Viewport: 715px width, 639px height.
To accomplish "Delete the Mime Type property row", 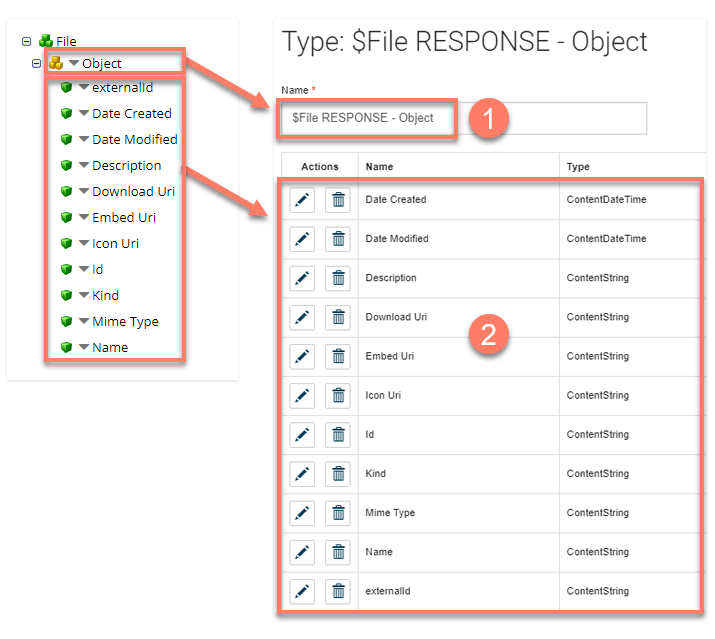I will 338,514.
